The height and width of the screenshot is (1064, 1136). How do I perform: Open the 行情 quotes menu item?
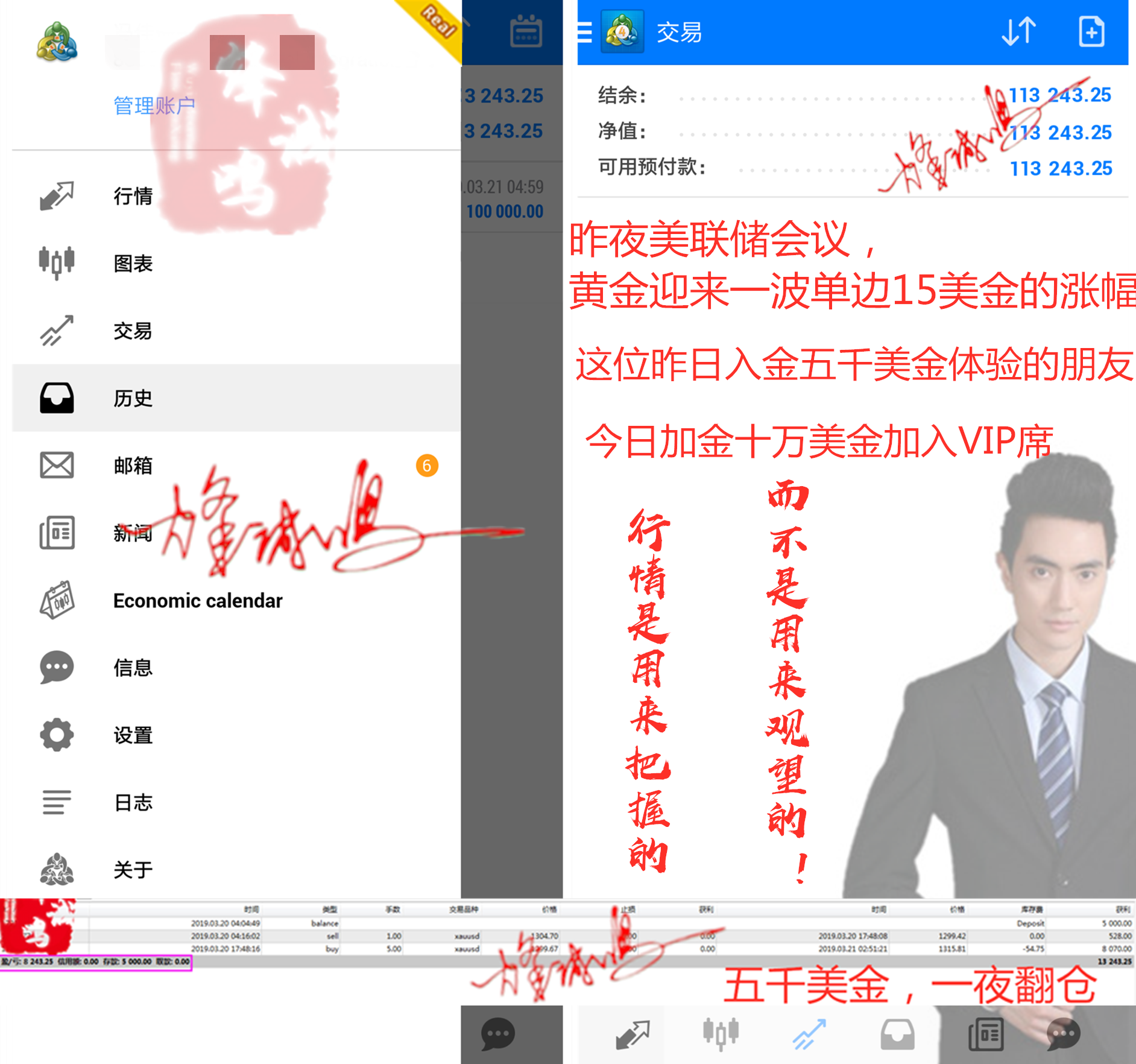tap(133, 196)
